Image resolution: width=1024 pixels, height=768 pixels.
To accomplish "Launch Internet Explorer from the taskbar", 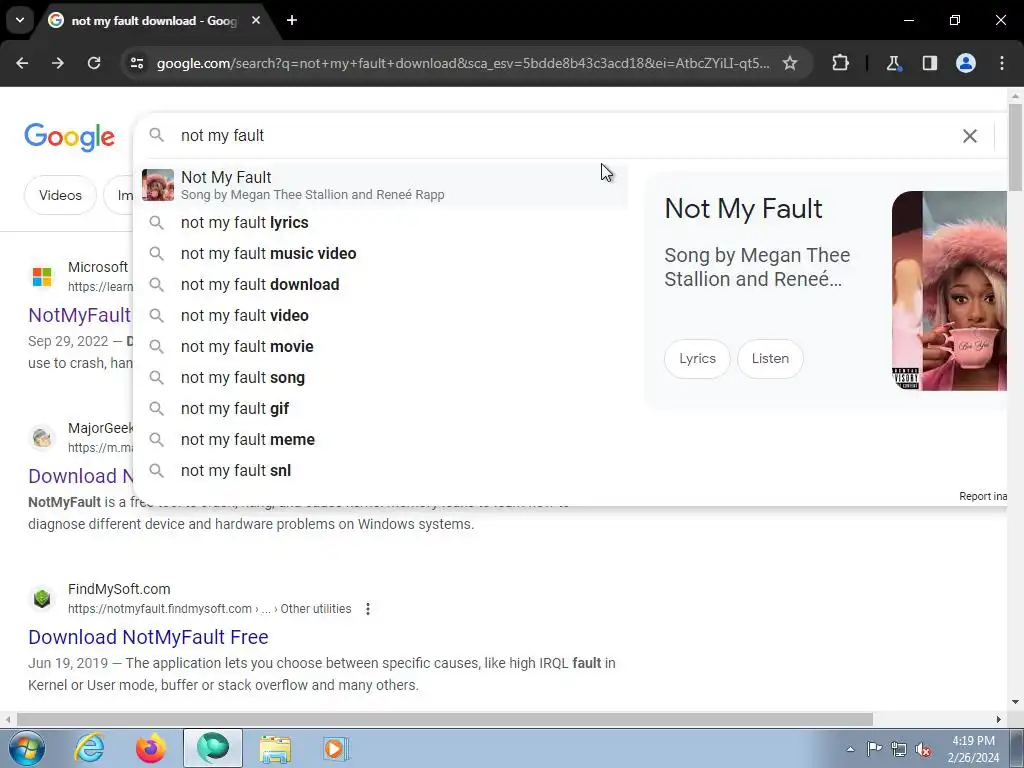I will pos(89,748).
